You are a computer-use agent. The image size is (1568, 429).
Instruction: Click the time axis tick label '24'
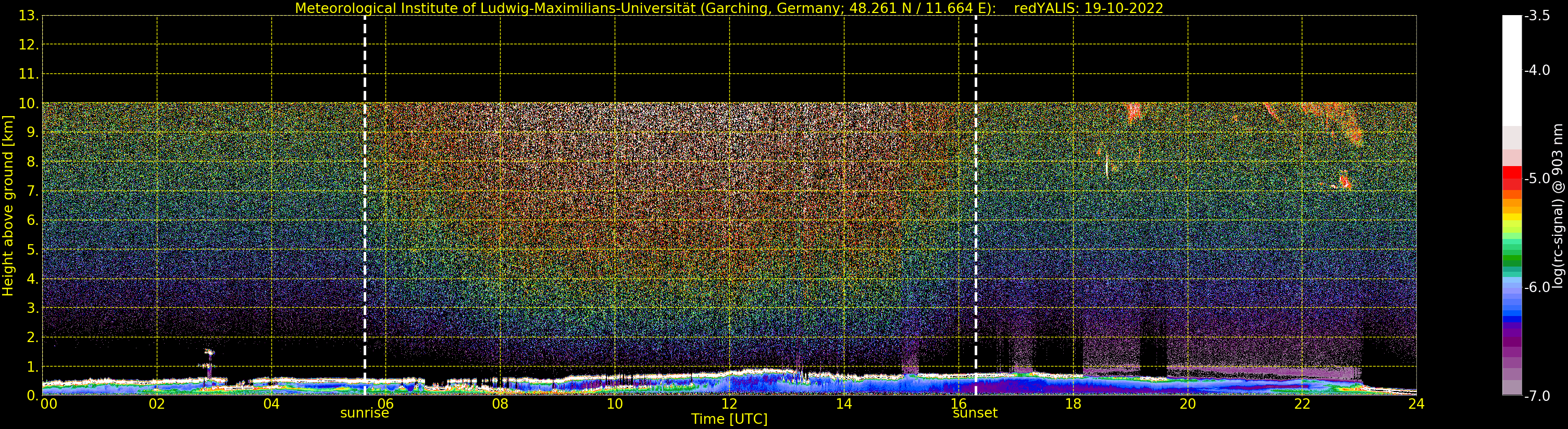point(1416,404)
